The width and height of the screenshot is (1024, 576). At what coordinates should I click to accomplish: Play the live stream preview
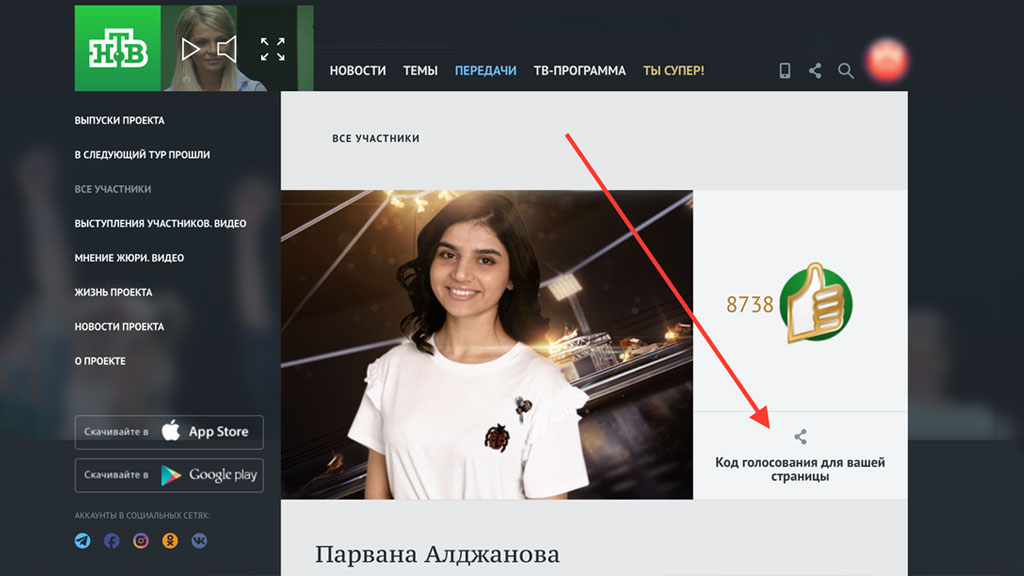point(190,49)
